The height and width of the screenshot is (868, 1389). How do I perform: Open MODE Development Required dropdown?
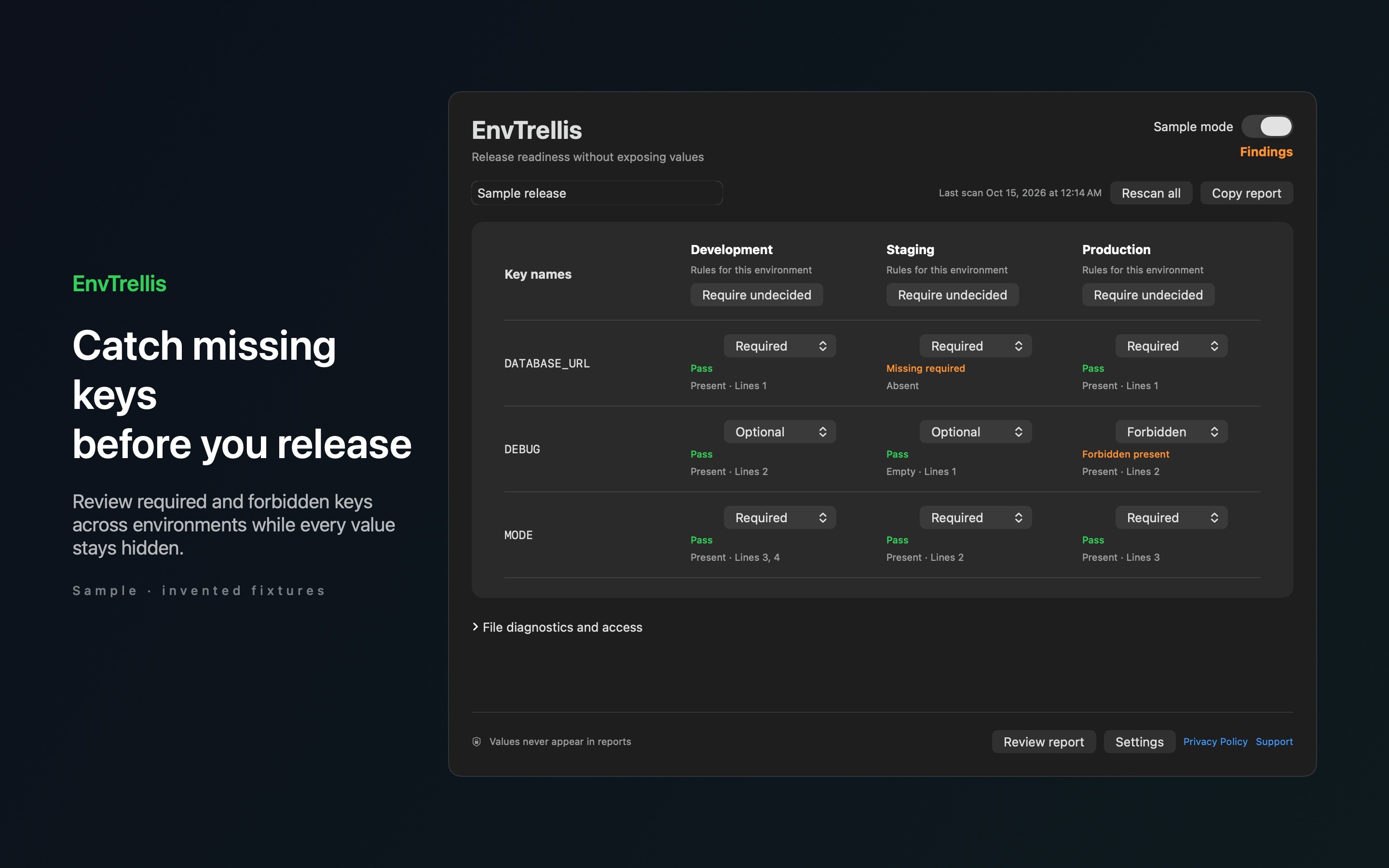pyautogui.click(x=779, y=517)
